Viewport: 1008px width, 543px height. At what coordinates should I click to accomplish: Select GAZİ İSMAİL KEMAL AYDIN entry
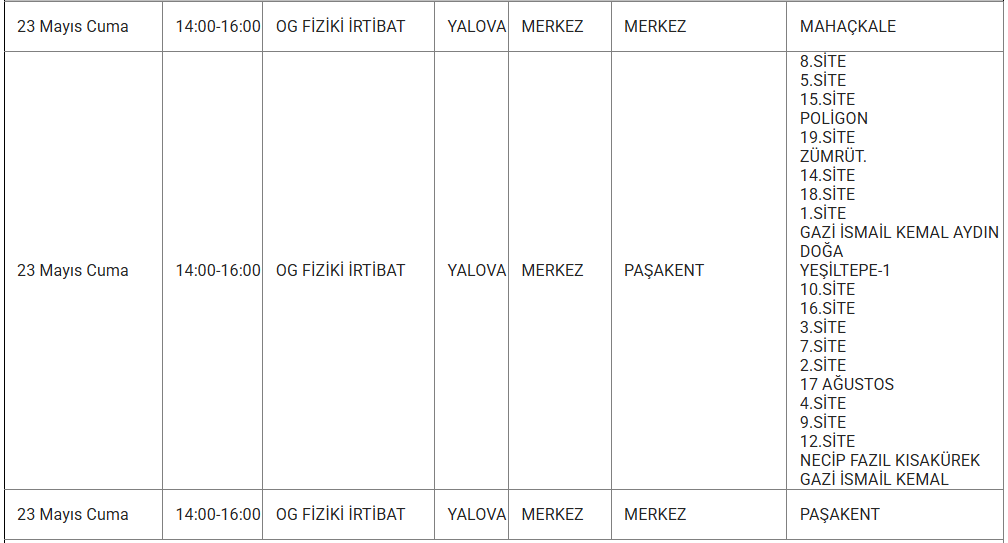click(899, 232)
